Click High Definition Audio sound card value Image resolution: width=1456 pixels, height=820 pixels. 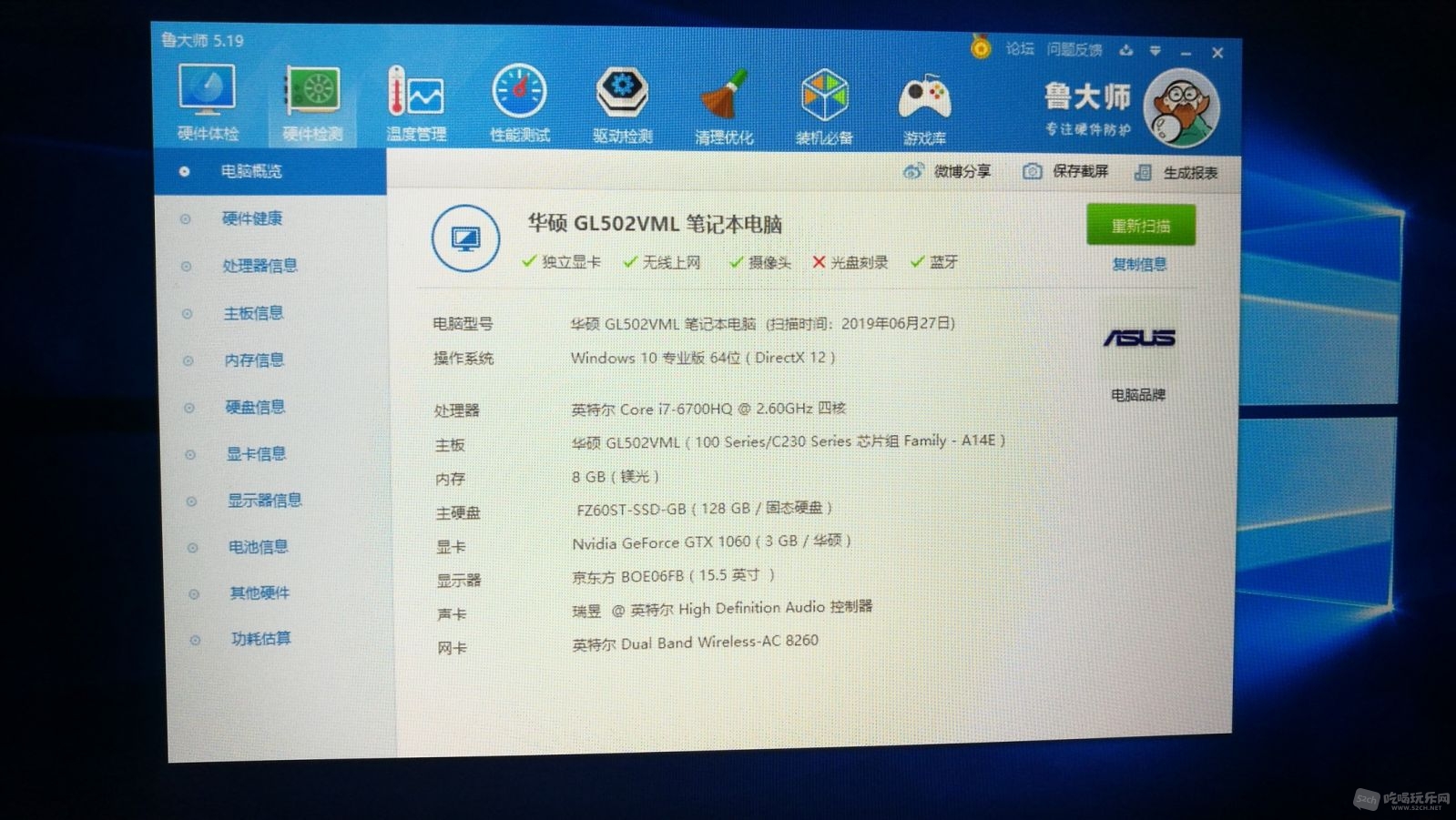click(x=722, y=608)
